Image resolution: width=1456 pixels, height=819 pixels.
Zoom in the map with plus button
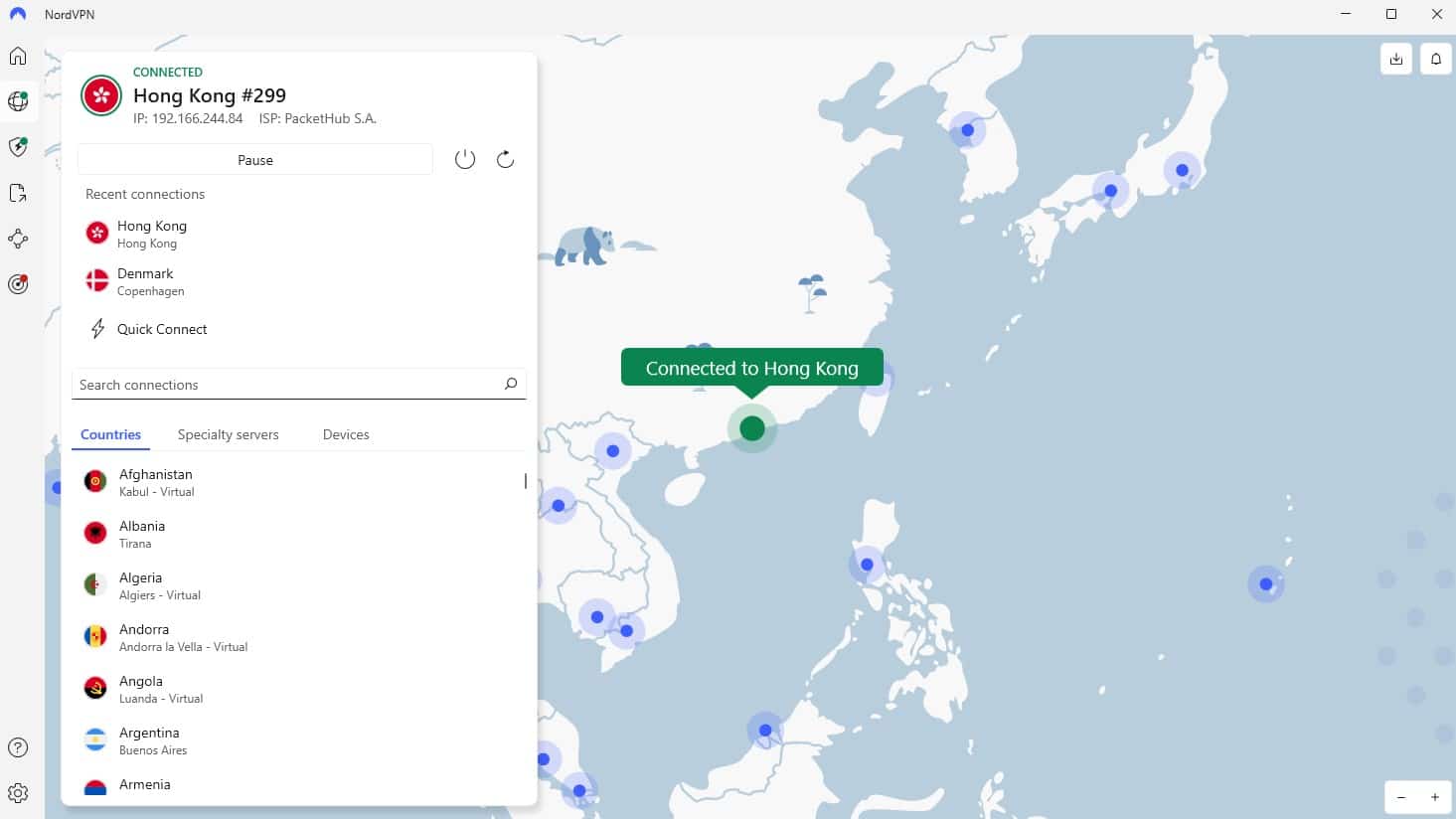click(x=1435, y=797)
